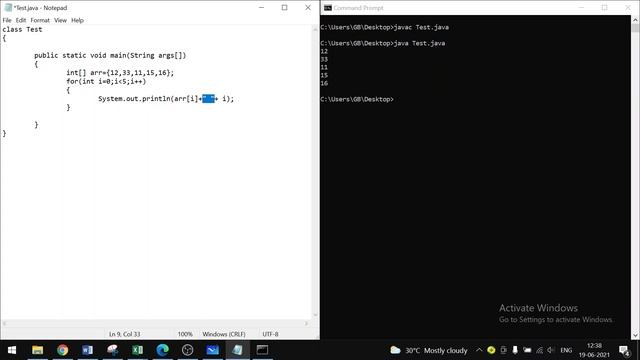Open Microsoft Word from the taskbar

coord(87,350)
